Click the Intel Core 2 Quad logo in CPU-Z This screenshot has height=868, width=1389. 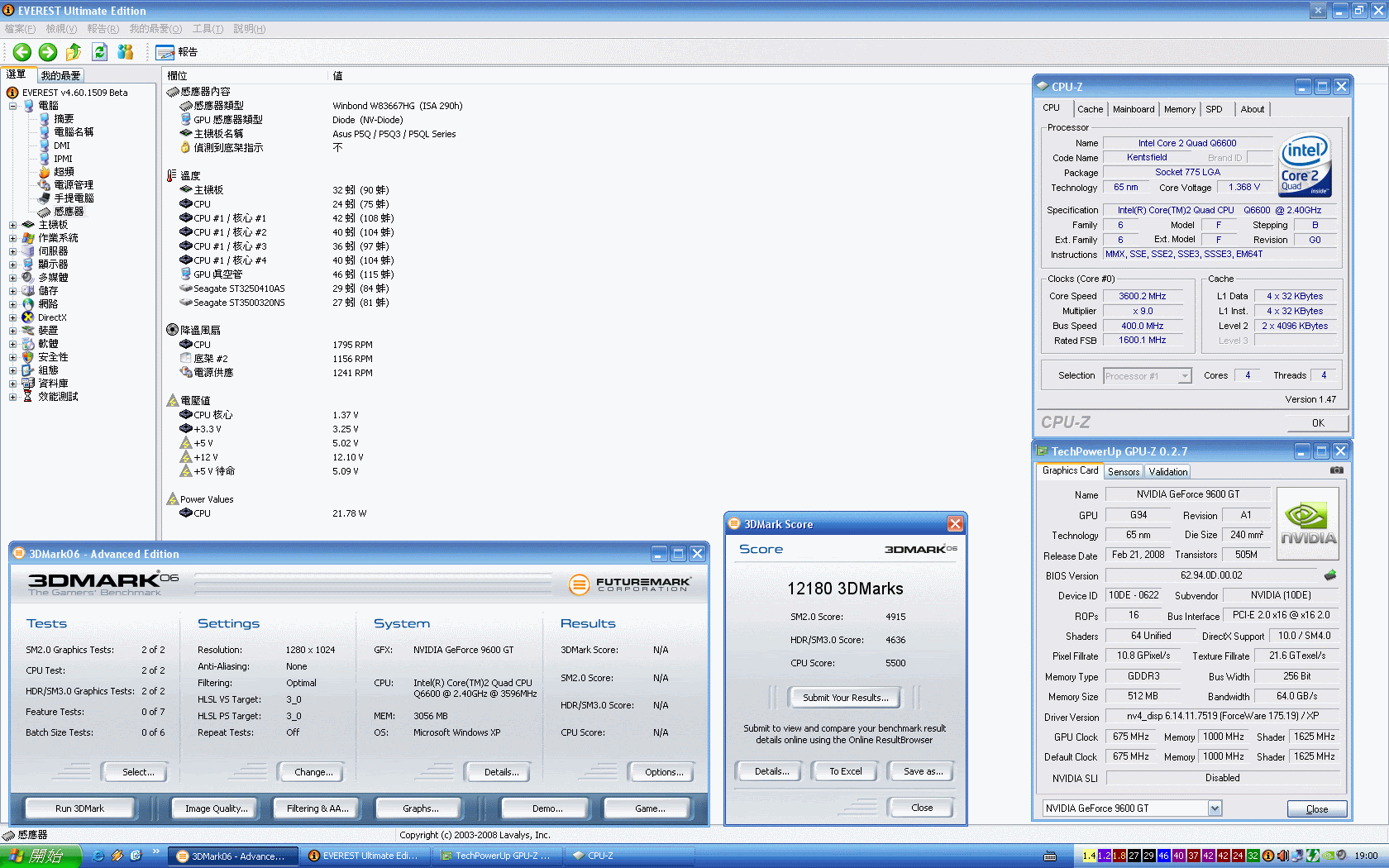pos(1305,165)
